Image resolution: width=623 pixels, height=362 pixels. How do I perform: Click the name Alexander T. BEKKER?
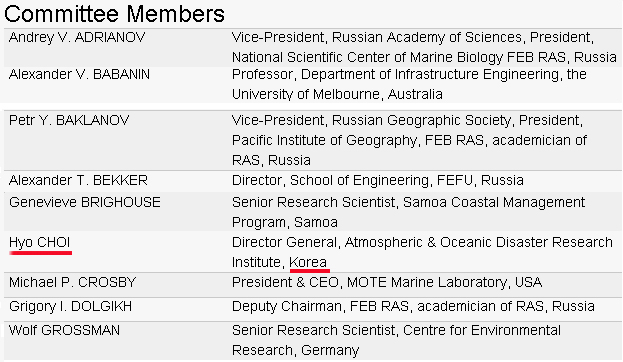pyautogui.click(x=78, y=180)
